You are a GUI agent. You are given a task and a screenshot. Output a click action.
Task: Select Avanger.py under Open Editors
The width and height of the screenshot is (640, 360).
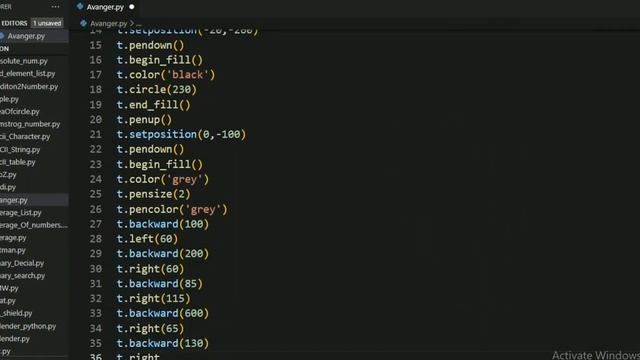(x=26, y=36)
